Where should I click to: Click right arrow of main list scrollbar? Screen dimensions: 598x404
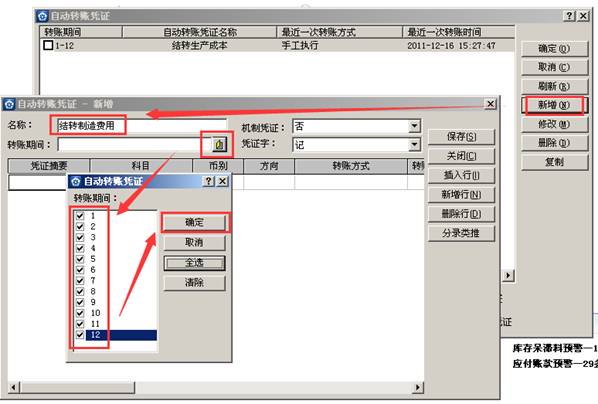(508, 275)
